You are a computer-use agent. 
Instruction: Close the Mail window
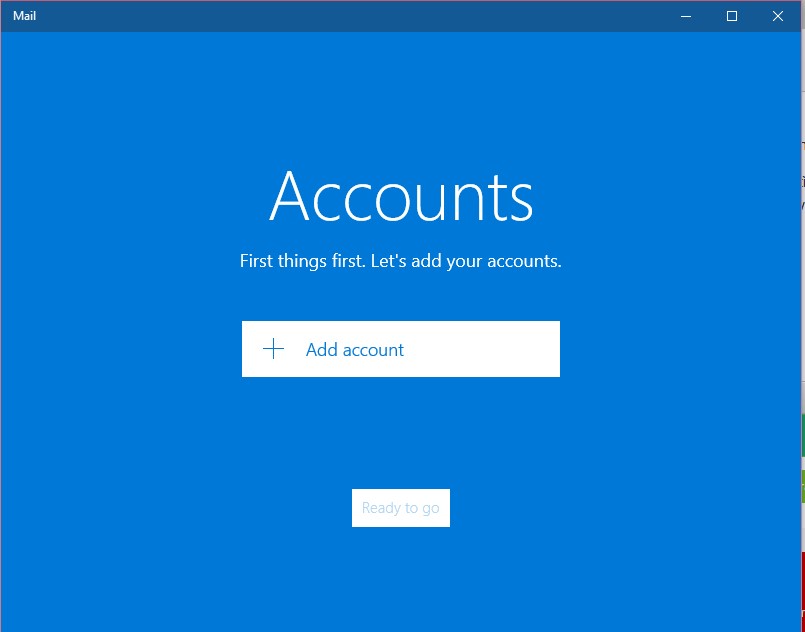778,16
